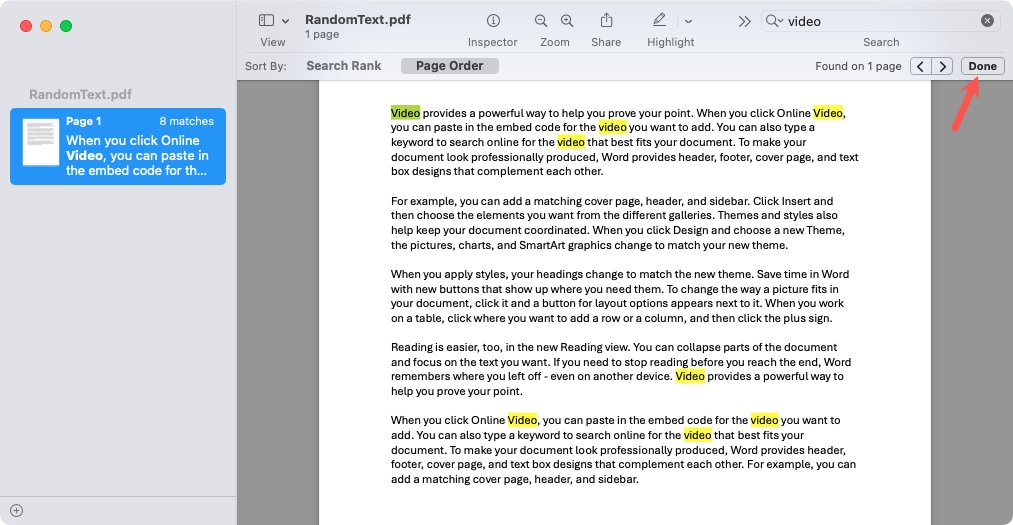This screenshot has height=525, width=1013.
Task: Jump to the next search match
Action: coord(942,66)
